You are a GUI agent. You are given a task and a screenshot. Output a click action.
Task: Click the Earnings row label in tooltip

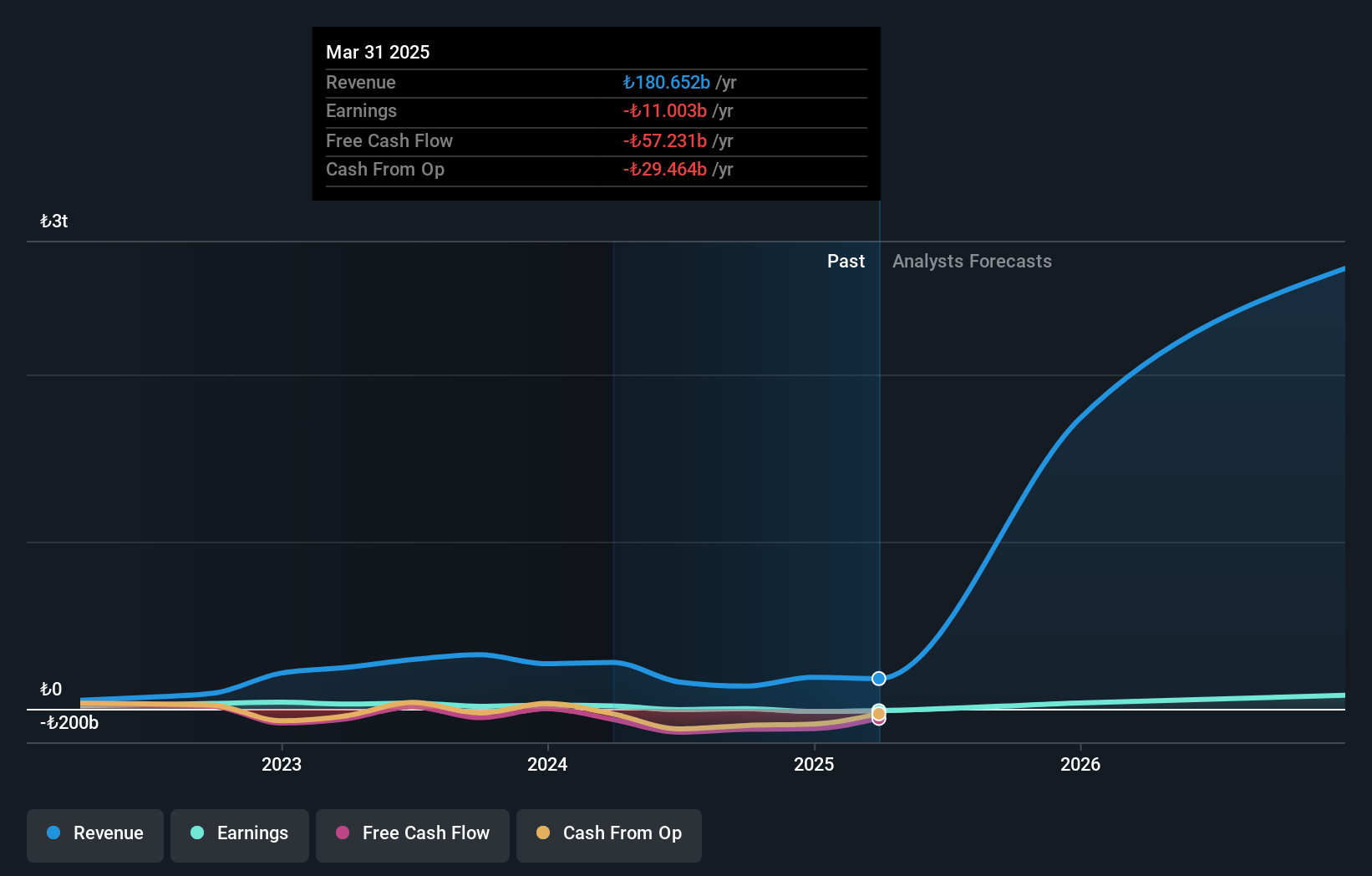362,111
